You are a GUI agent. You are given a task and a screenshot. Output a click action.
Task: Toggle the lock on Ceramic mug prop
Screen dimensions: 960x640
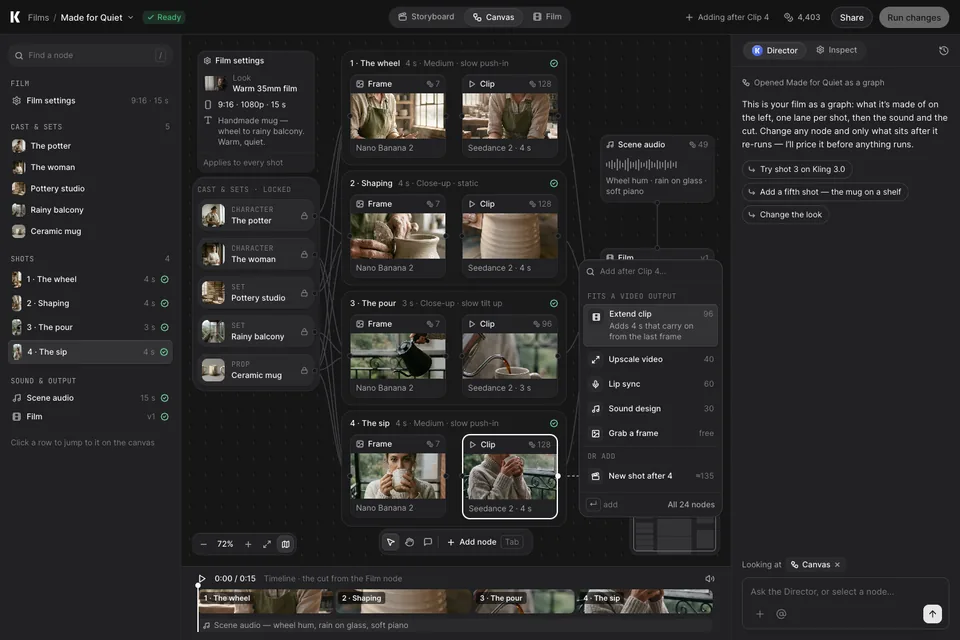304,370
